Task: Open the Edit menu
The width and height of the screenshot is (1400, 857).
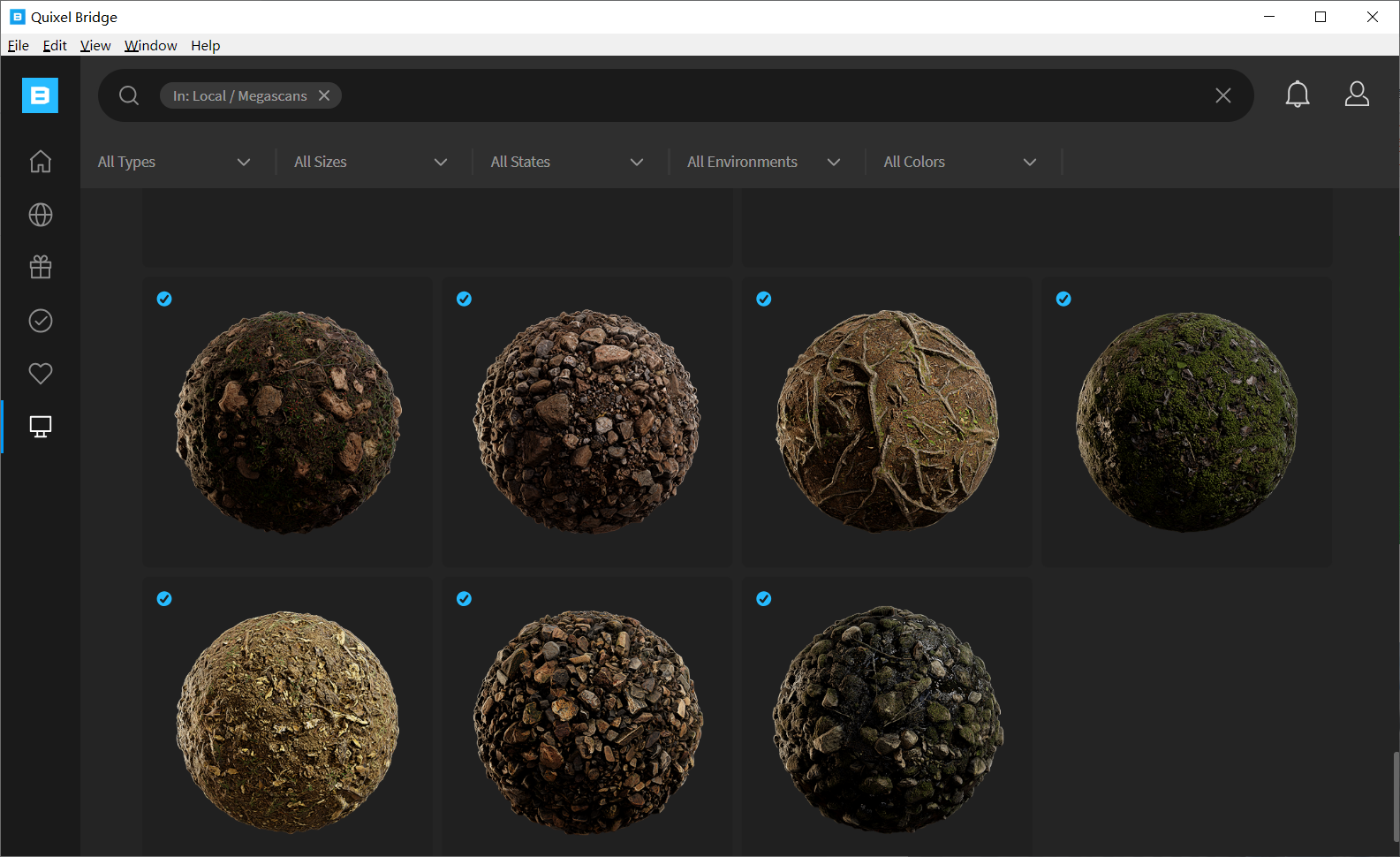Action: pos(55,45)
